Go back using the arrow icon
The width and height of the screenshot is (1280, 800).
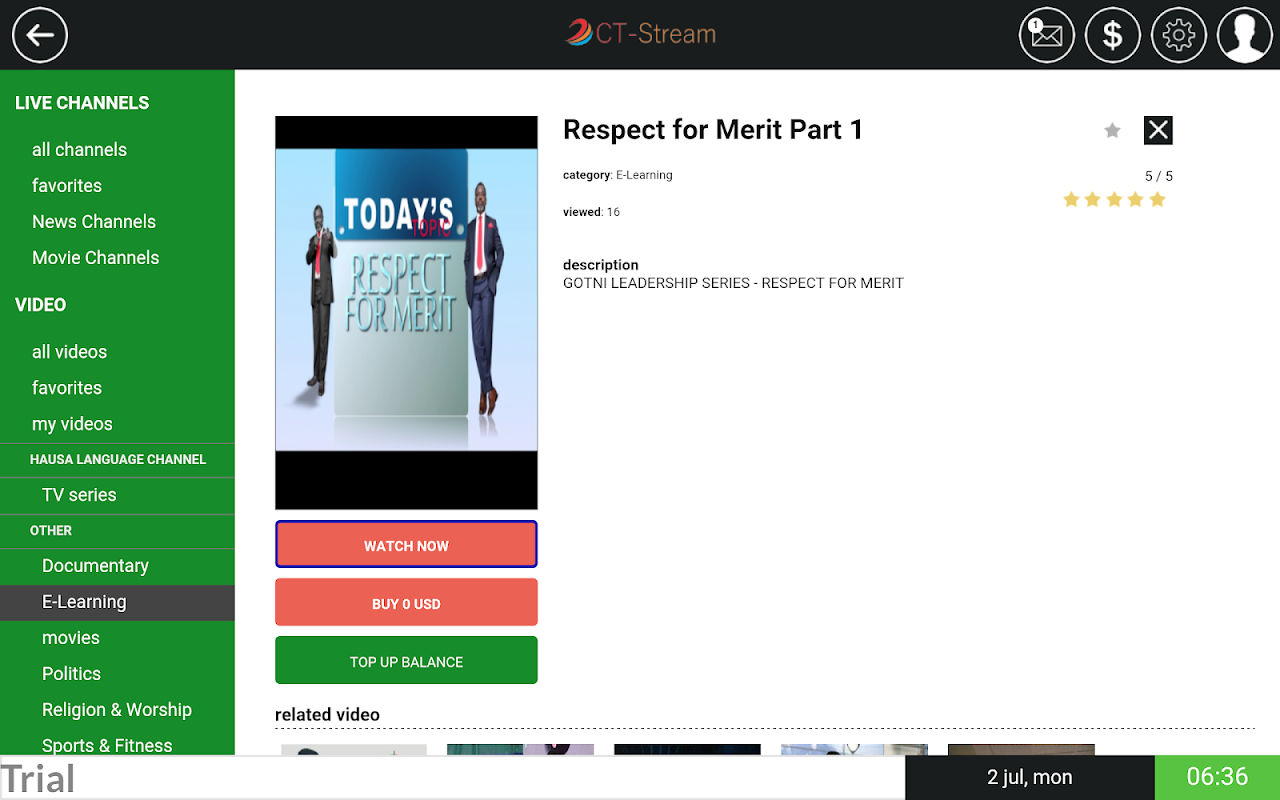[x=40, y=35]
